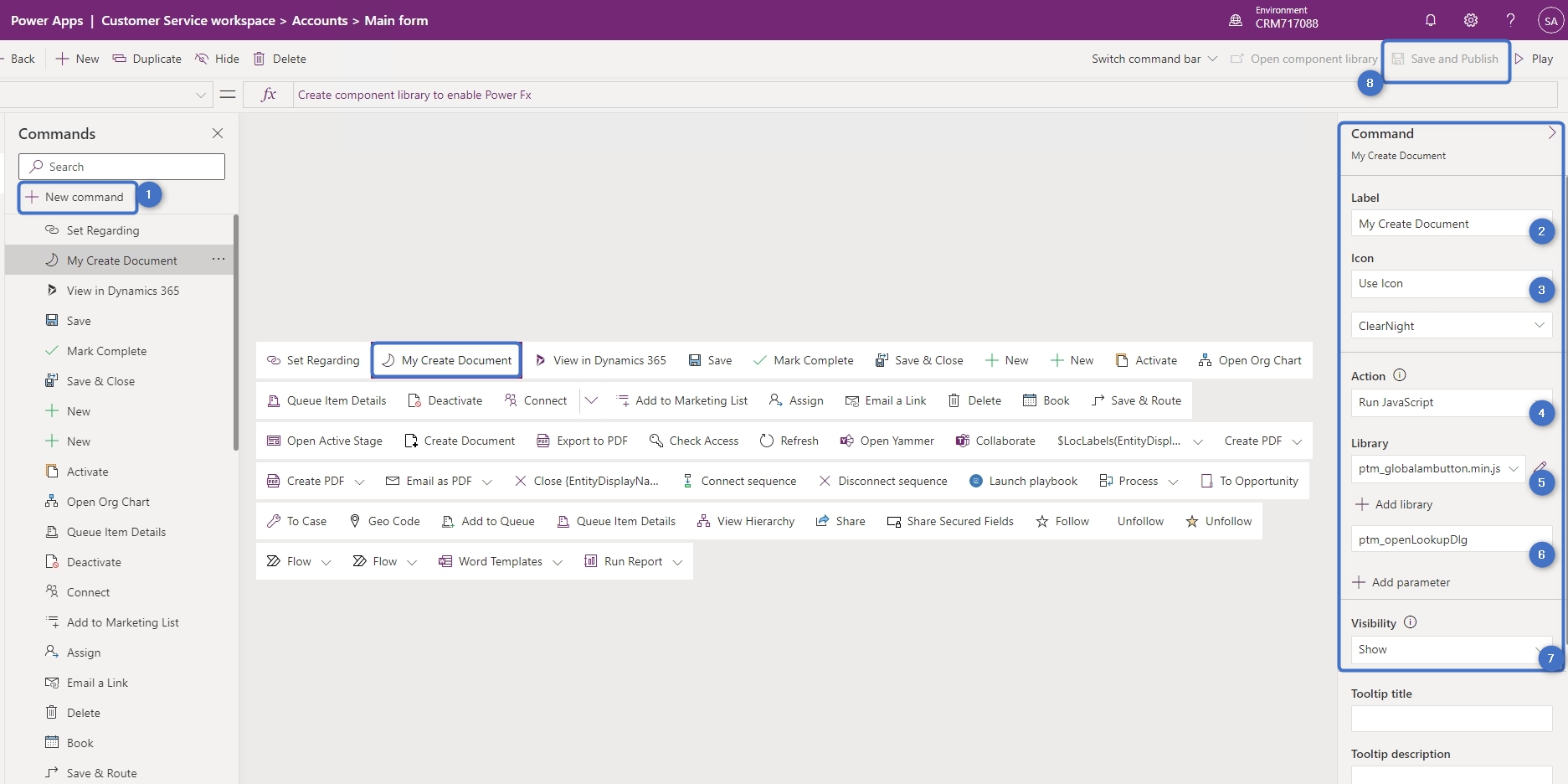
Task: Select Mark Complete in Commands list
Action: coord(120,351)
